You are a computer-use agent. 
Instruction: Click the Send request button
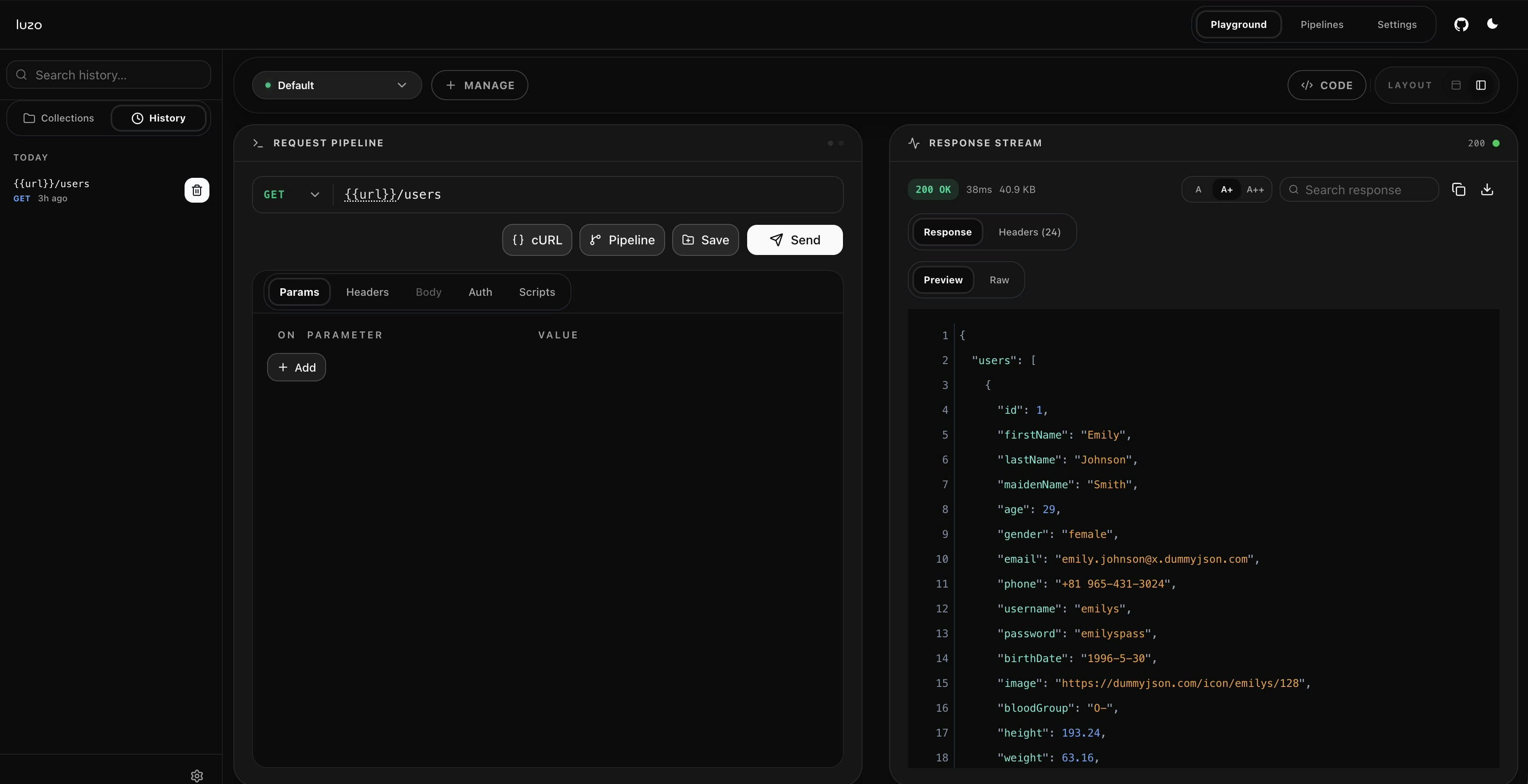coord(794,240)
